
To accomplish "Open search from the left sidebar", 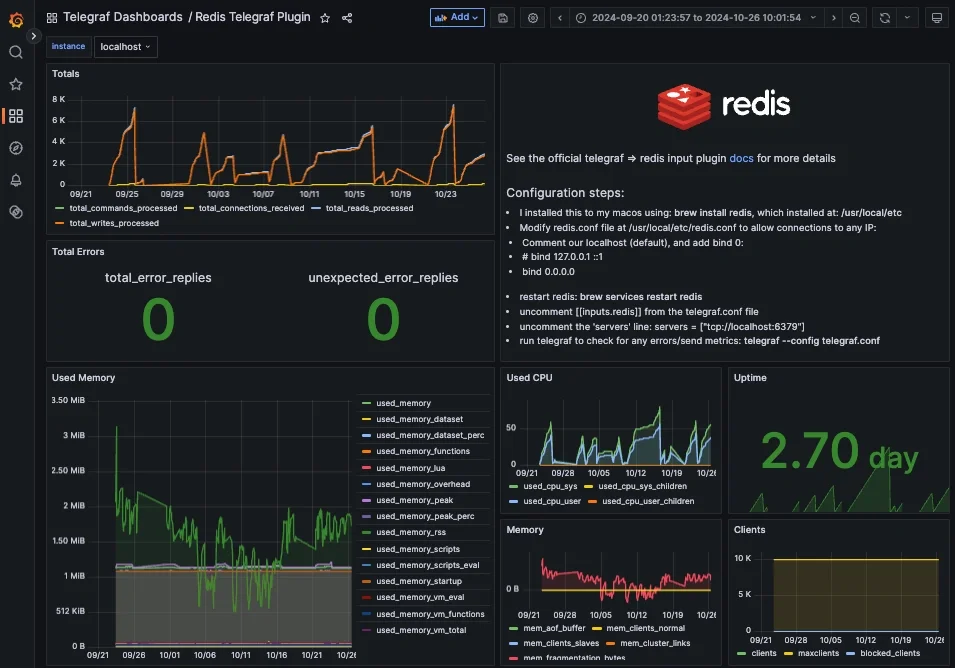I will (x=16, y=52).
